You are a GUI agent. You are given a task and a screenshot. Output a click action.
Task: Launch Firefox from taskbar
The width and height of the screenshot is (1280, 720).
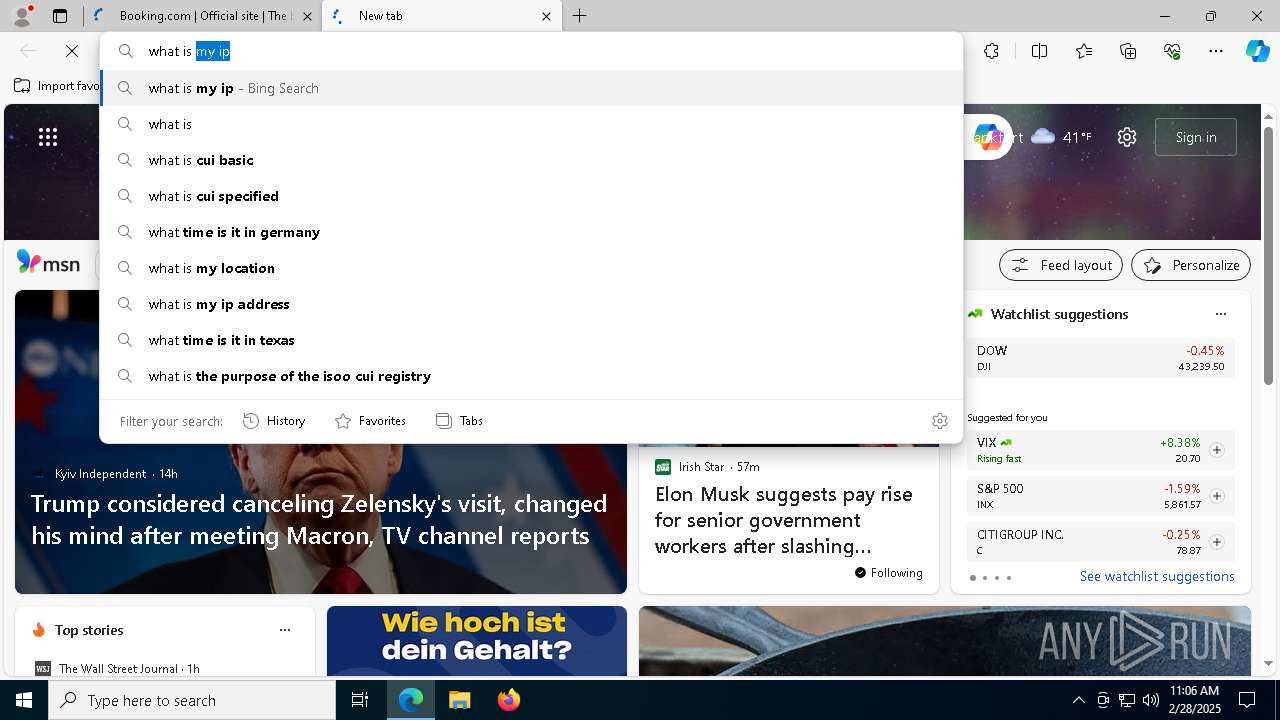click(508, 700)
